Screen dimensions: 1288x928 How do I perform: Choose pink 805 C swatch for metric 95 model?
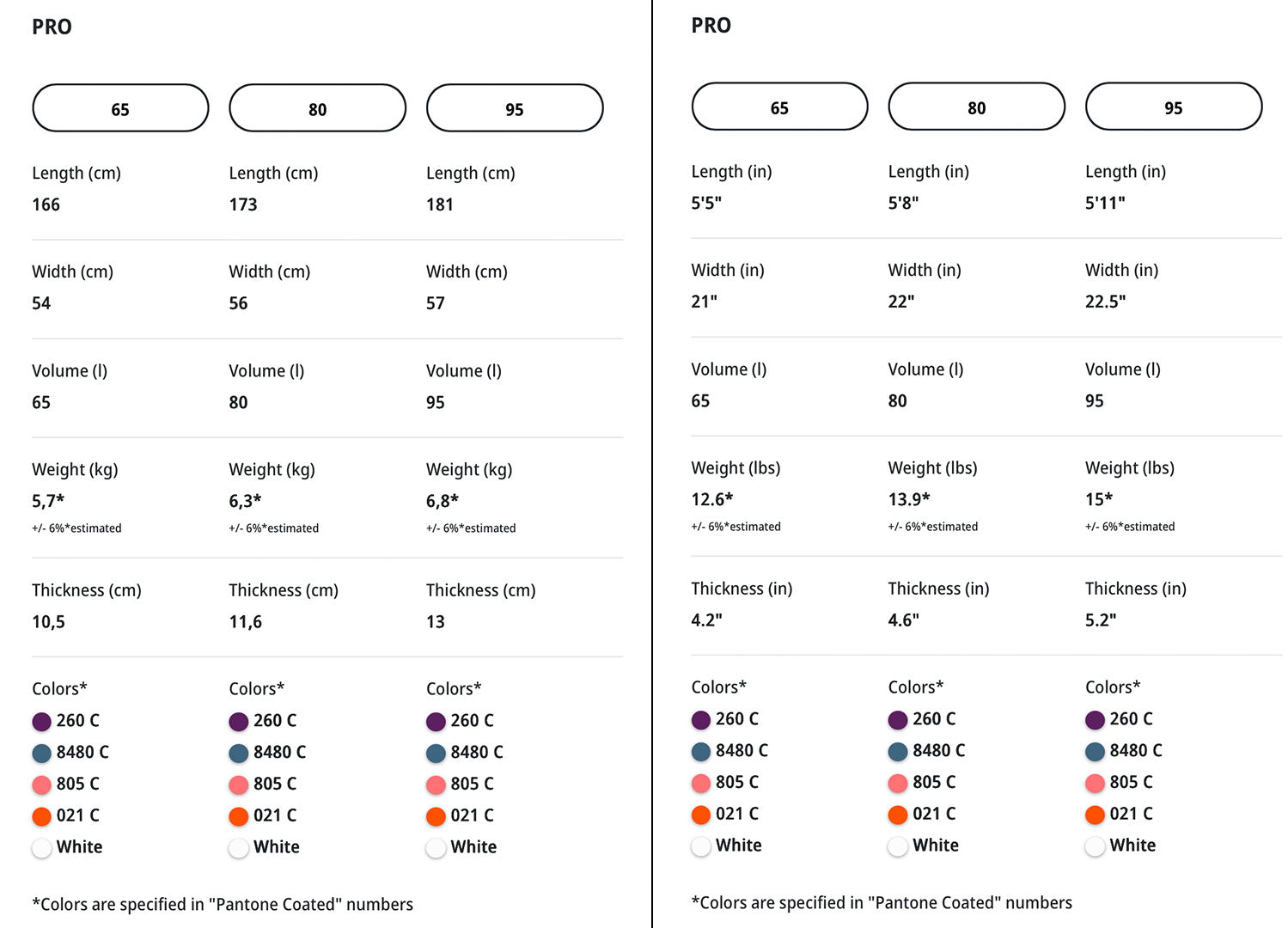coord(436,785)
